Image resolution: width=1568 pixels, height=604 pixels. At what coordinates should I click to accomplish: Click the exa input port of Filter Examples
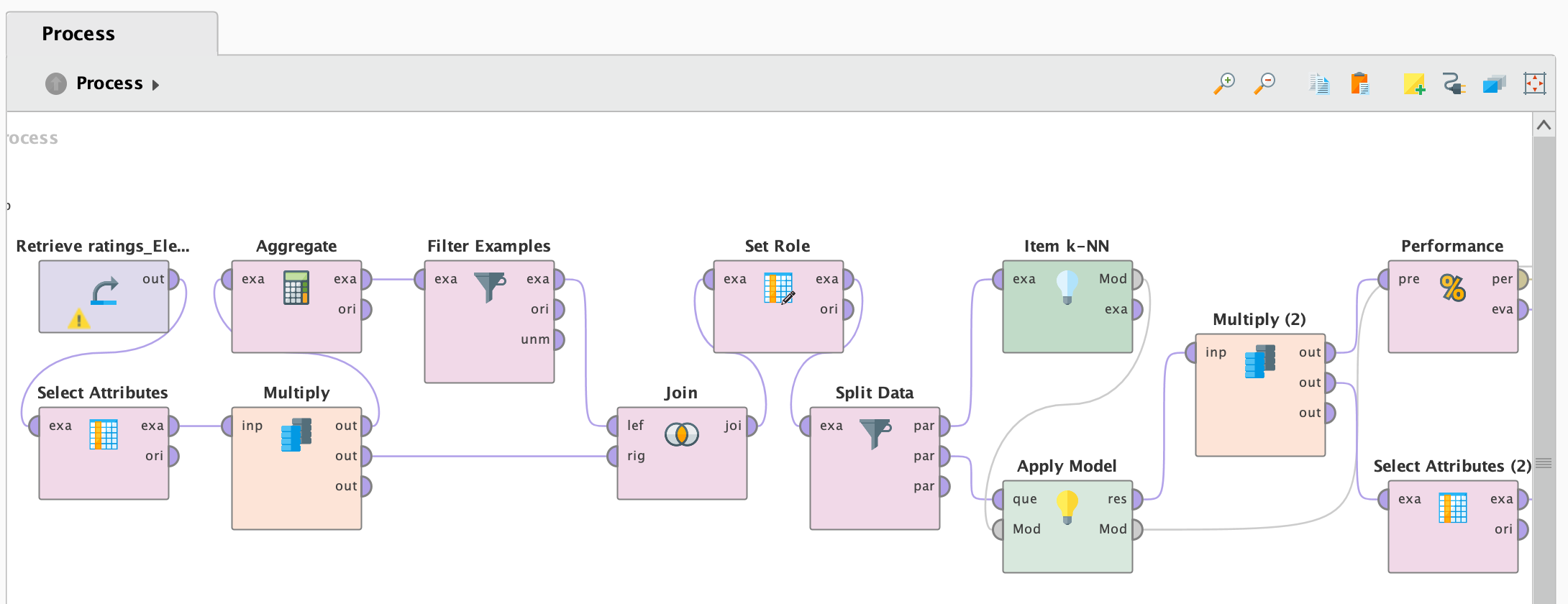click(x=420, y=279)
